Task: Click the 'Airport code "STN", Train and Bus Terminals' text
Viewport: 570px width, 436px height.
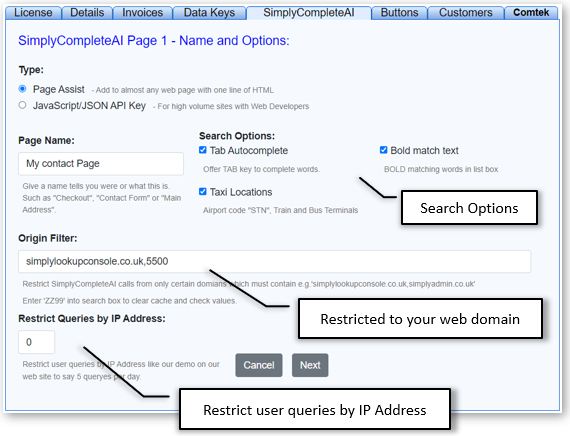Action: (x=280, y=210)
